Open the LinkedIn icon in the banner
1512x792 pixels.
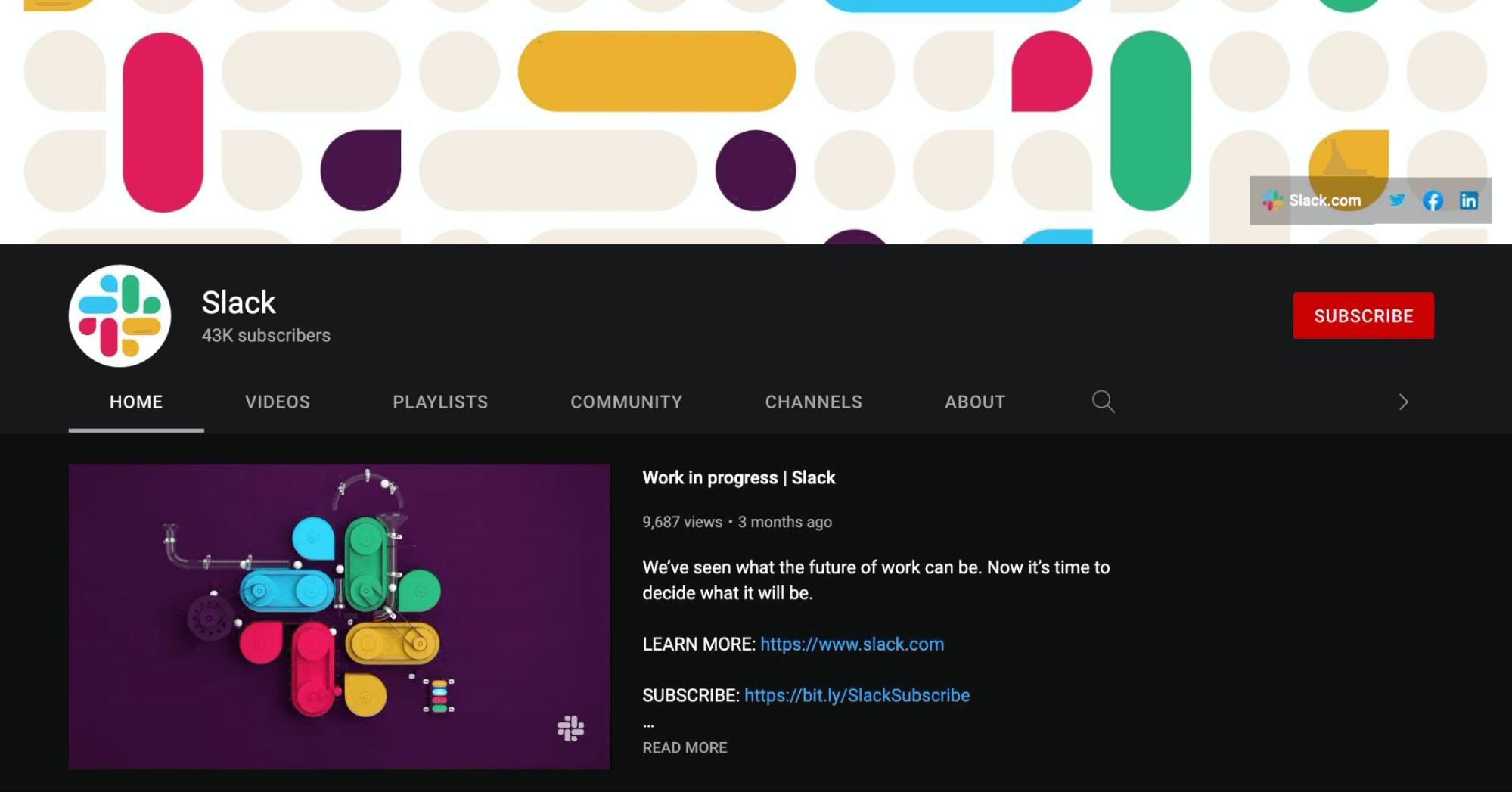(x=1469, y=200)
